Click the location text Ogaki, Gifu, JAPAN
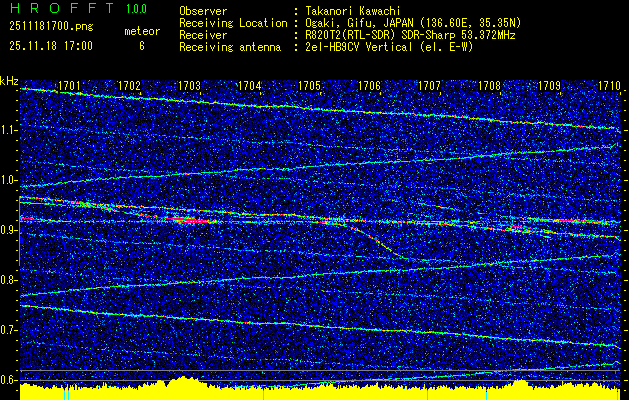 click(360, 23)
